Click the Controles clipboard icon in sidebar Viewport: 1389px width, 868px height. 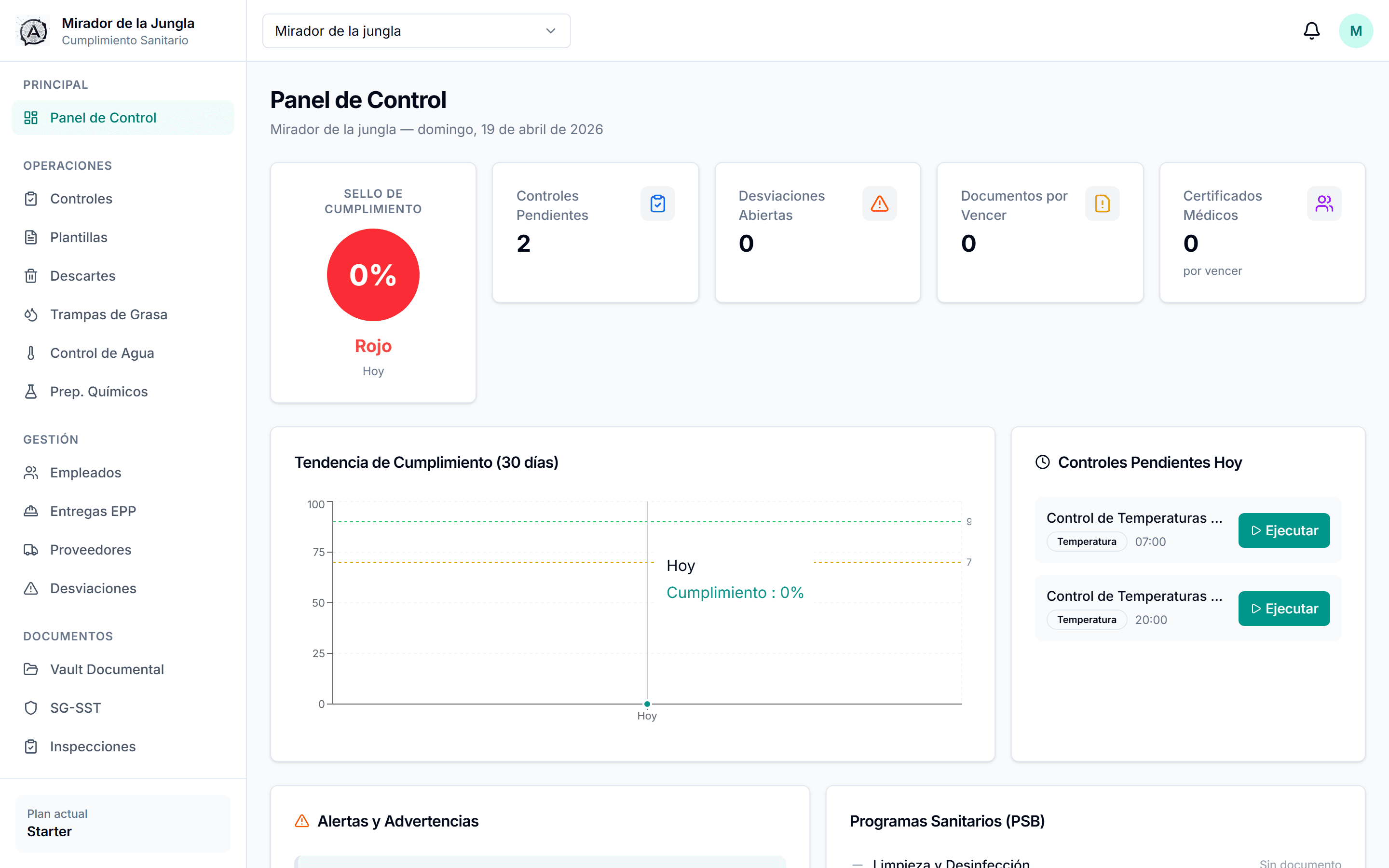31,199
